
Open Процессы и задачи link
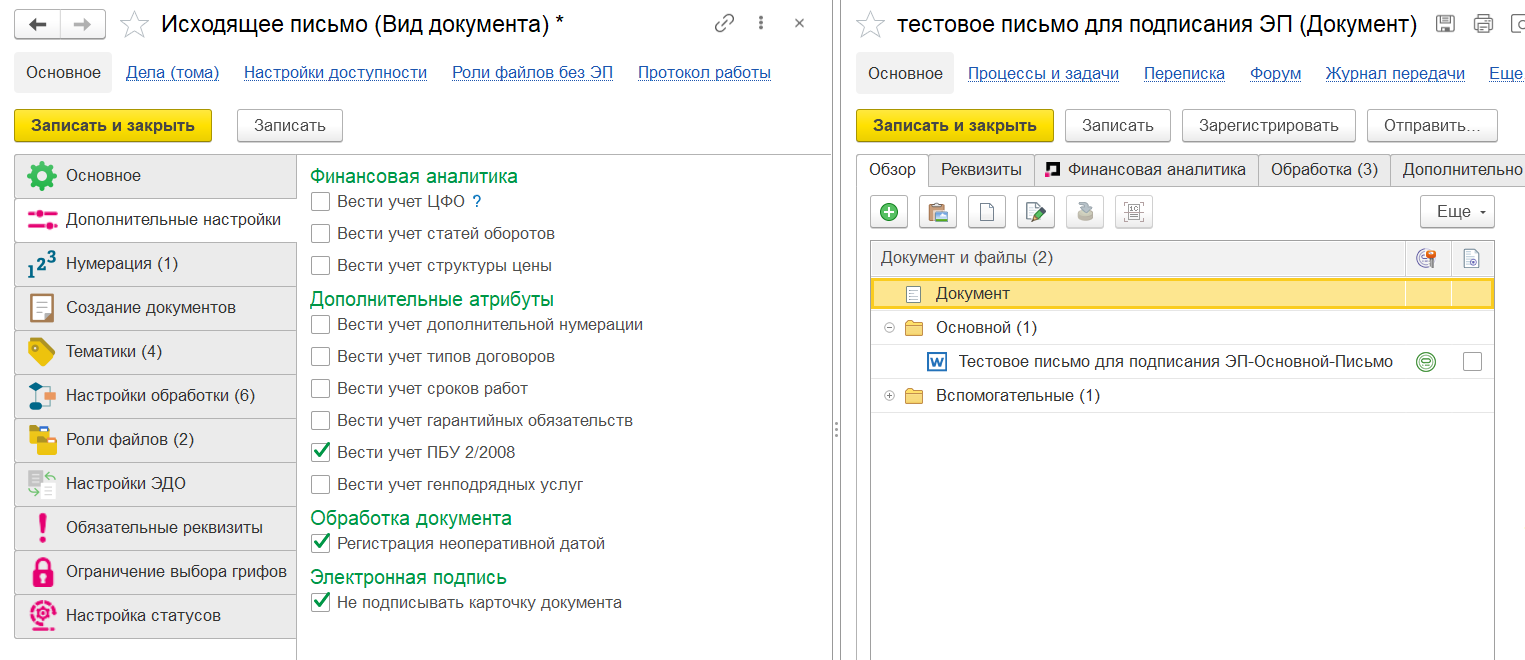click(1043, 73)
